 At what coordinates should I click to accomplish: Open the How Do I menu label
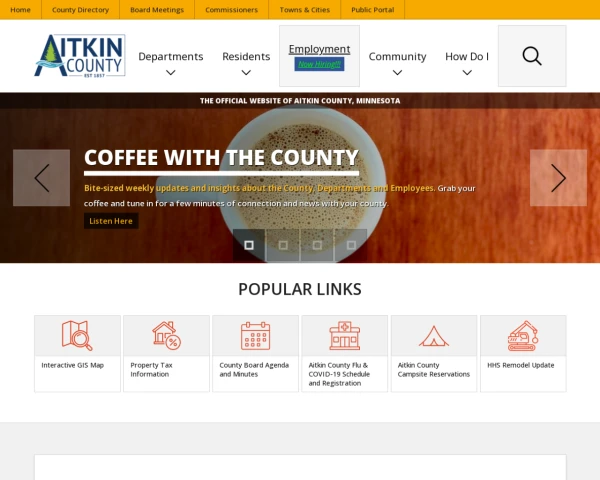(x=467, y=56)
